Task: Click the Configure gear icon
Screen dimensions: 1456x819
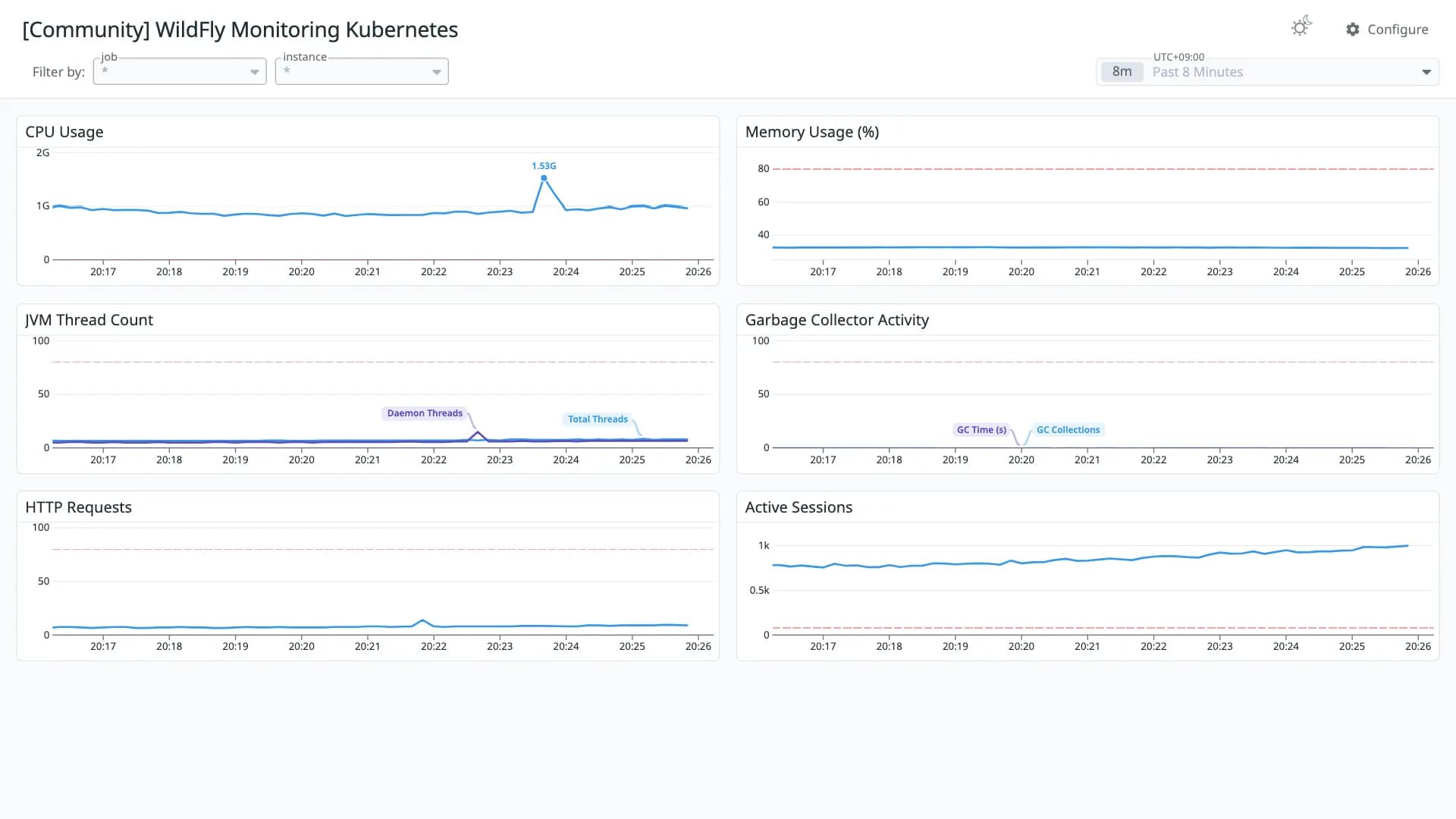Action: click(x=1353, y=29)
